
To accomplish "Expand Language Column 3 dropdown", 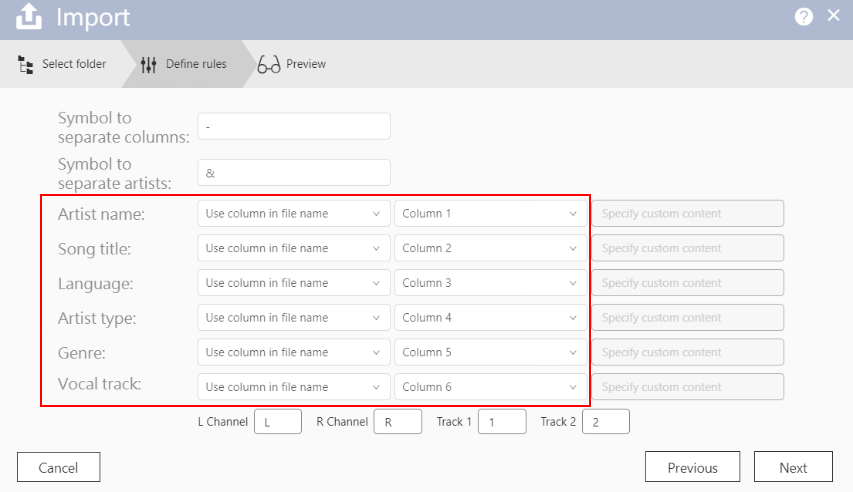I will tap(490, 283).
